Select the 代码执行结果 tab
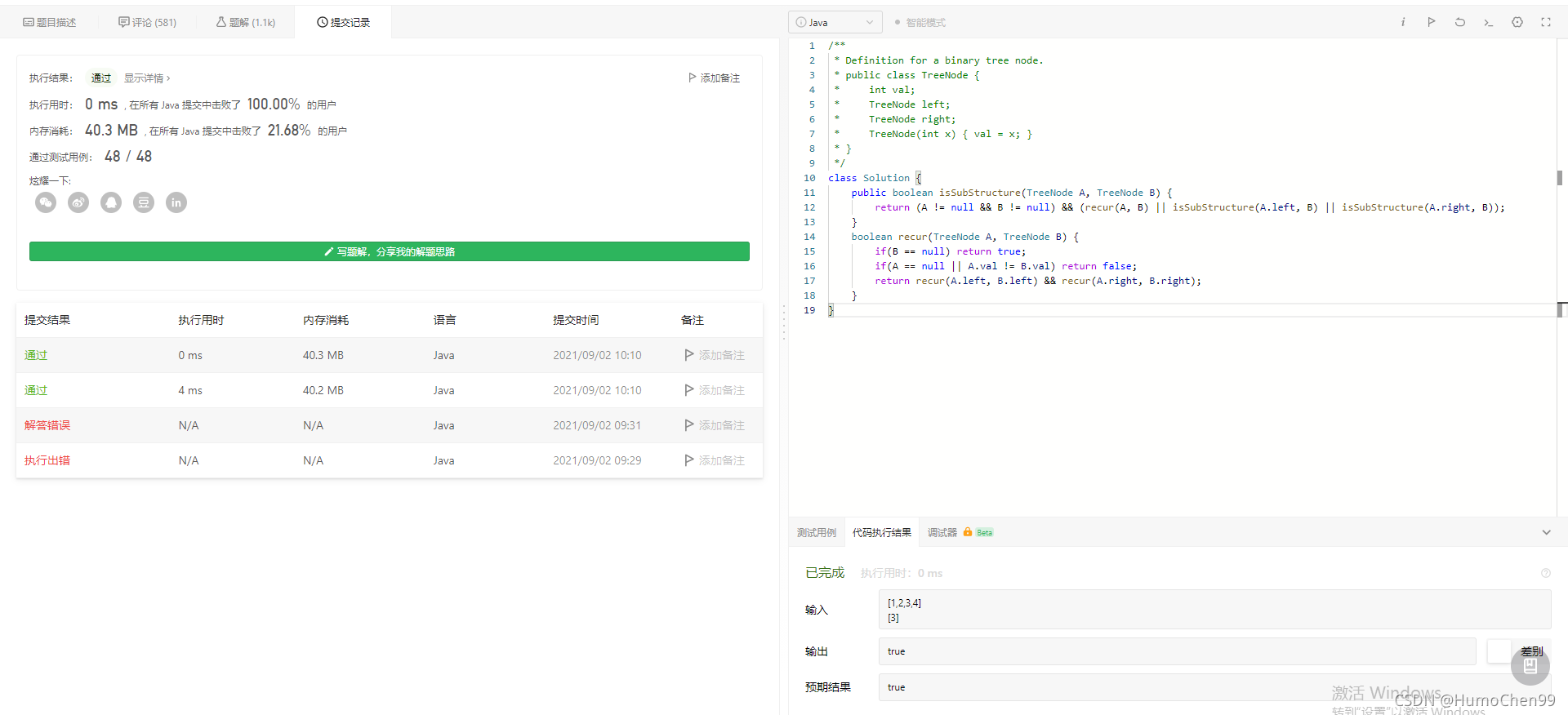This screenshot has width=1568, height=715. coord(882,532)
